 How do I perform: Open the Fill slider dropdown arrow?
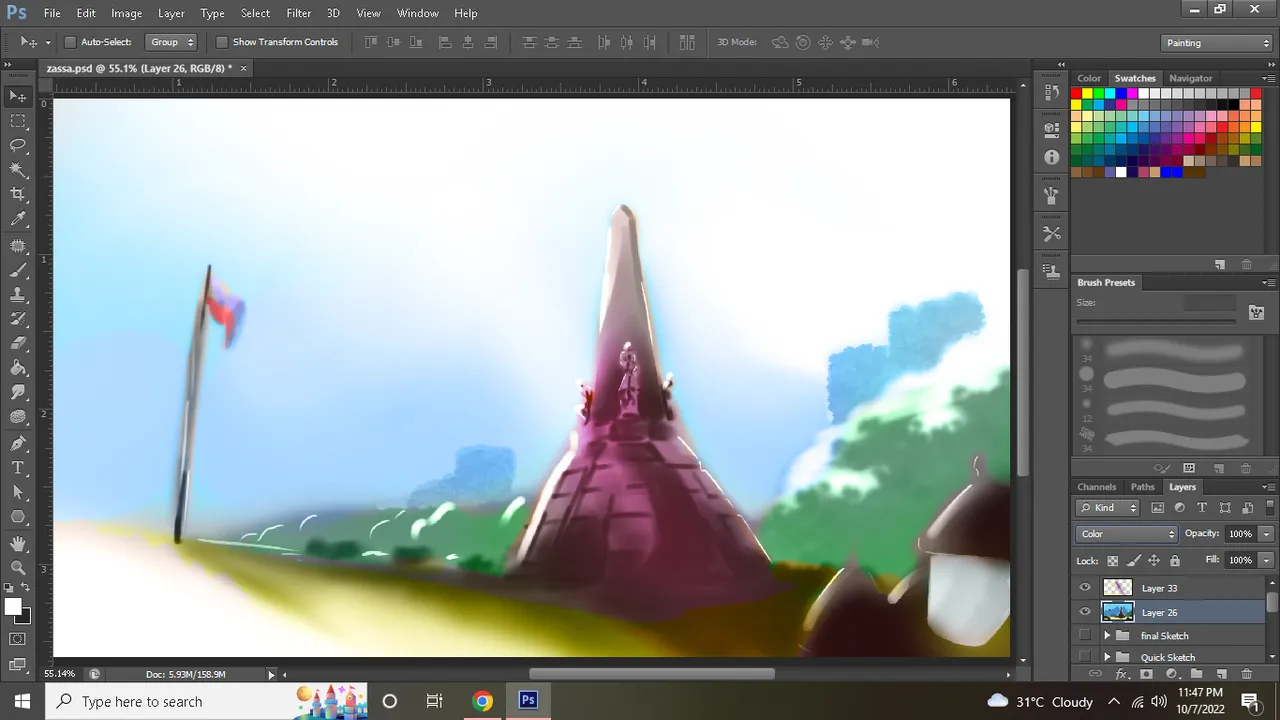pos(1266,560)
